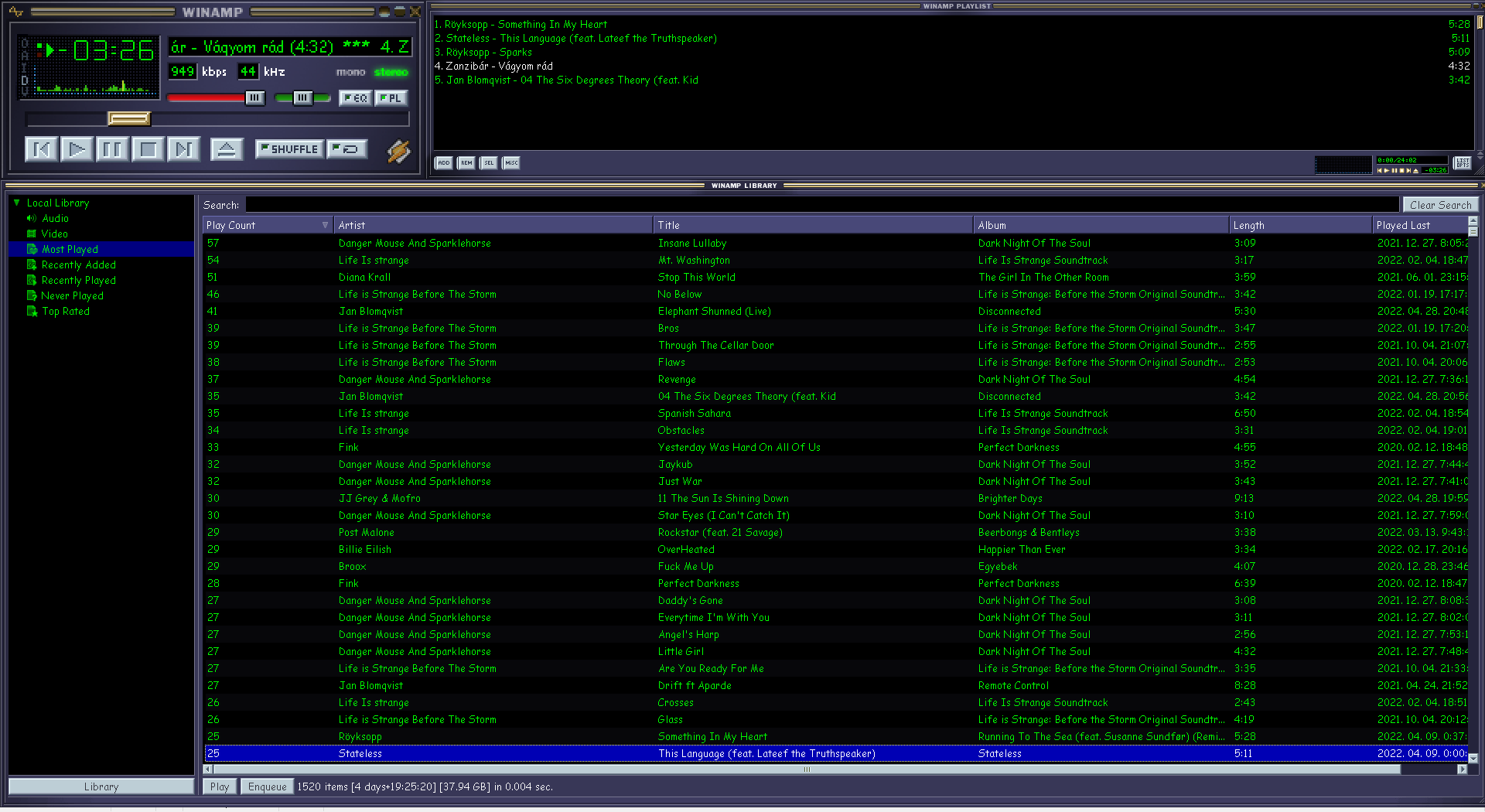Click the library horizontal scrollbar thumb
Image resolution: width=1485 pixels, height=812 pixels.
click(807, 769)
